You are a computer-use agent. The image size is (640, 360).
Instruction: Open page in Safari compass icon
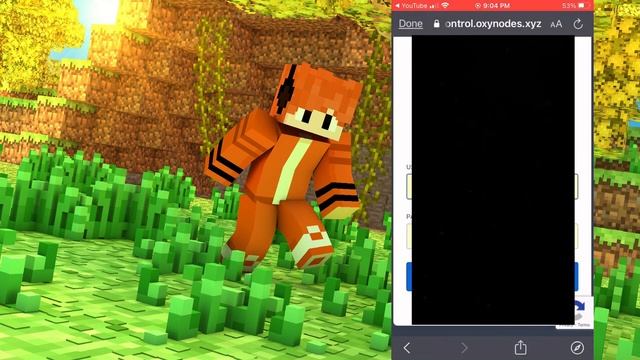[x=577, y=348]
